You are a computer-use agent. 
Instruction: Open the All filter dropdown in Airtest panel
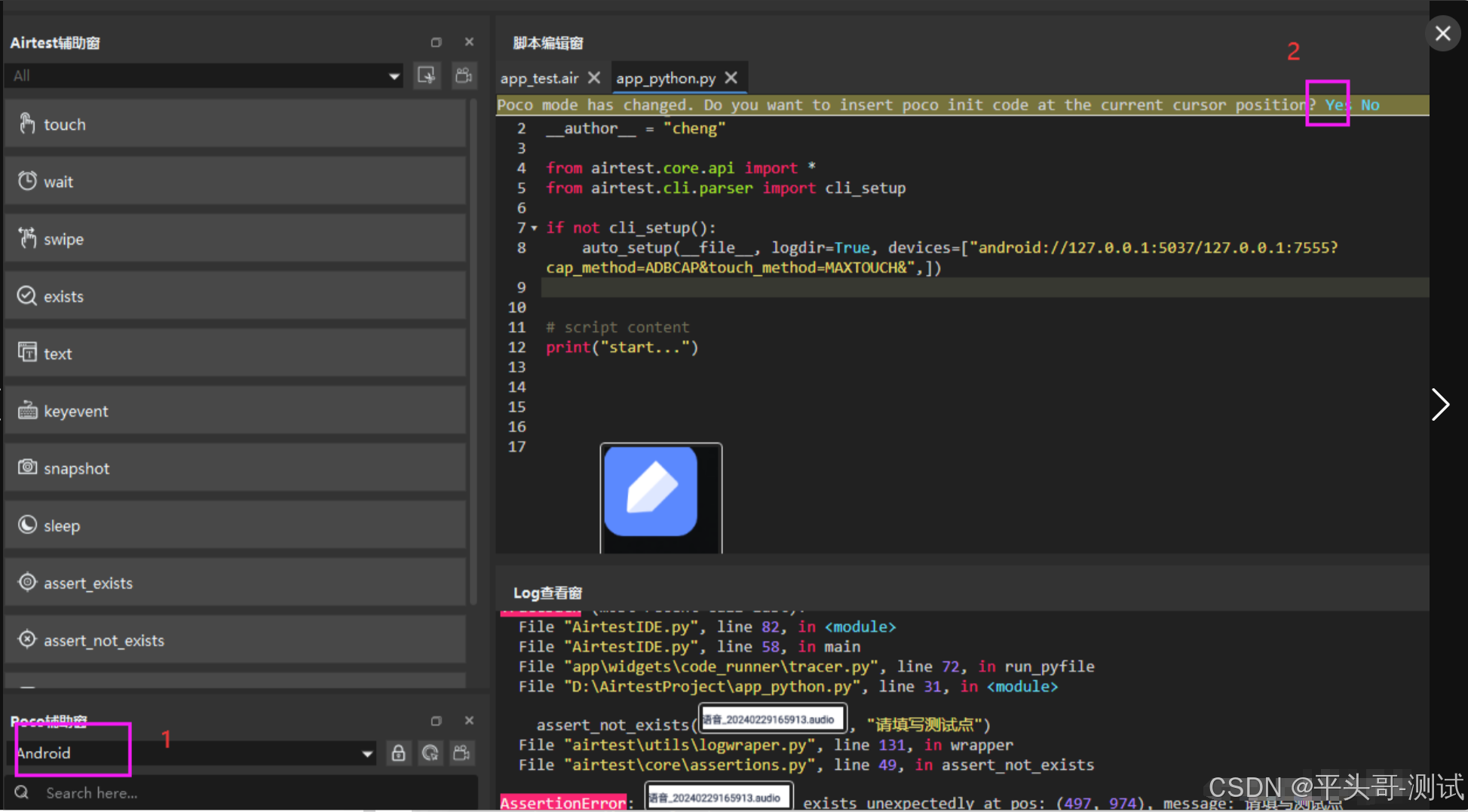tap(204, 75)
